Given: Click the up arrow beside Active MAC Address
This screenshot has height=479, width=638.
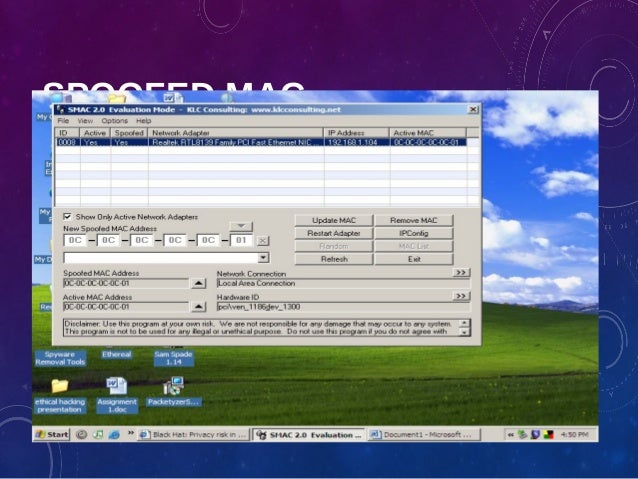Looking at the screenshot, I should pos(198,308).
